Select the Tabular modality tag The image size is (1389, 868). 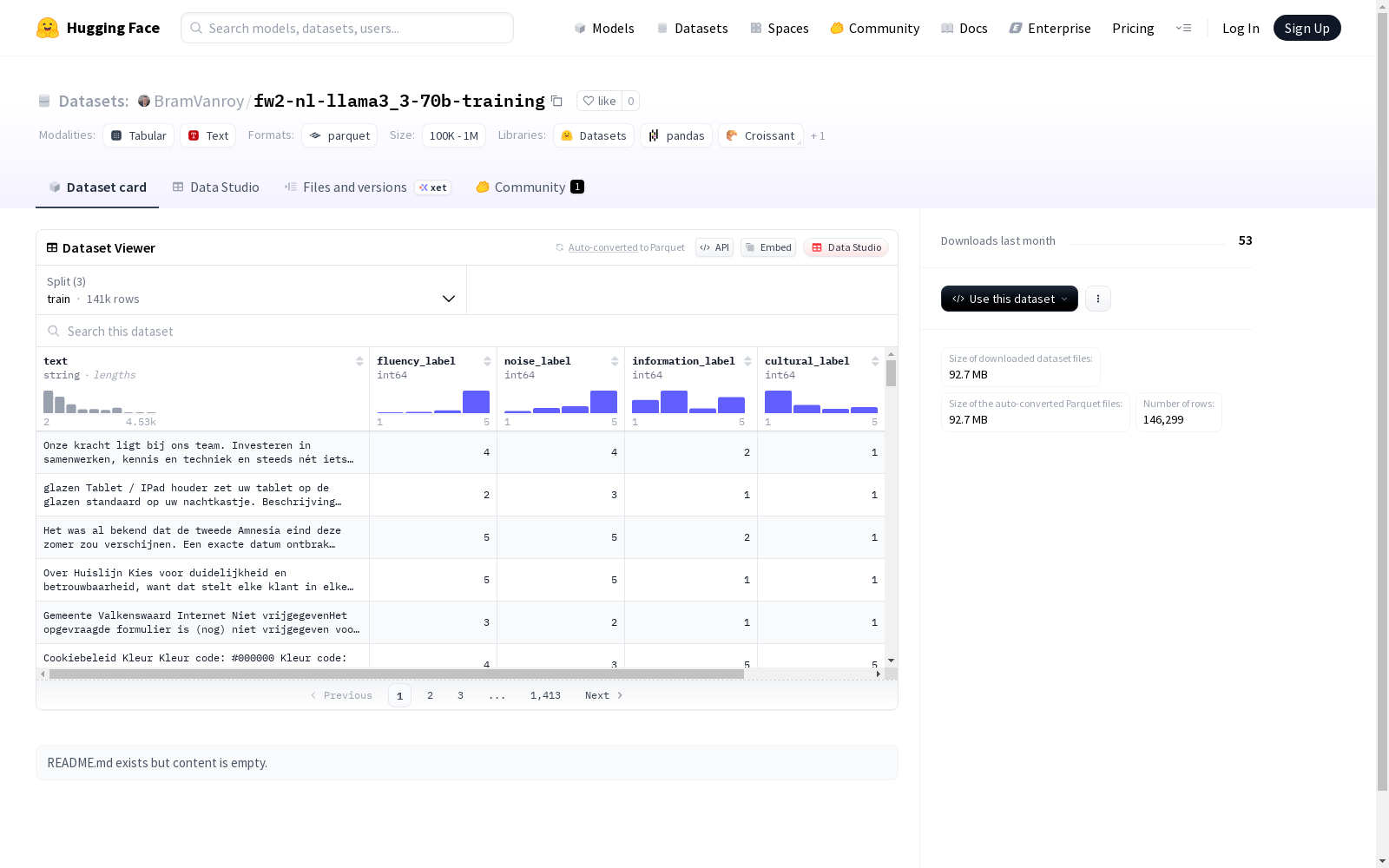click(x=139, y=135)
